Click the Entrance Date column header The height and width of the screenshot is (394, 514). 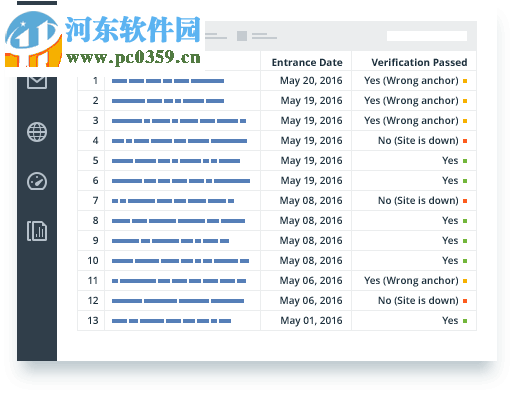pyautogui.click(x=307, y=62)
